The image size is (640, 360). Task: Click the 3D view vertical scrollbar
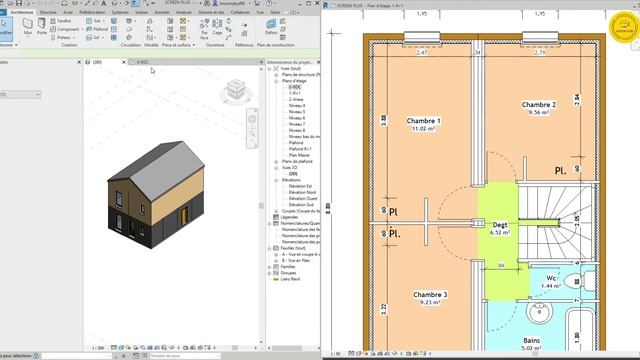261,205
